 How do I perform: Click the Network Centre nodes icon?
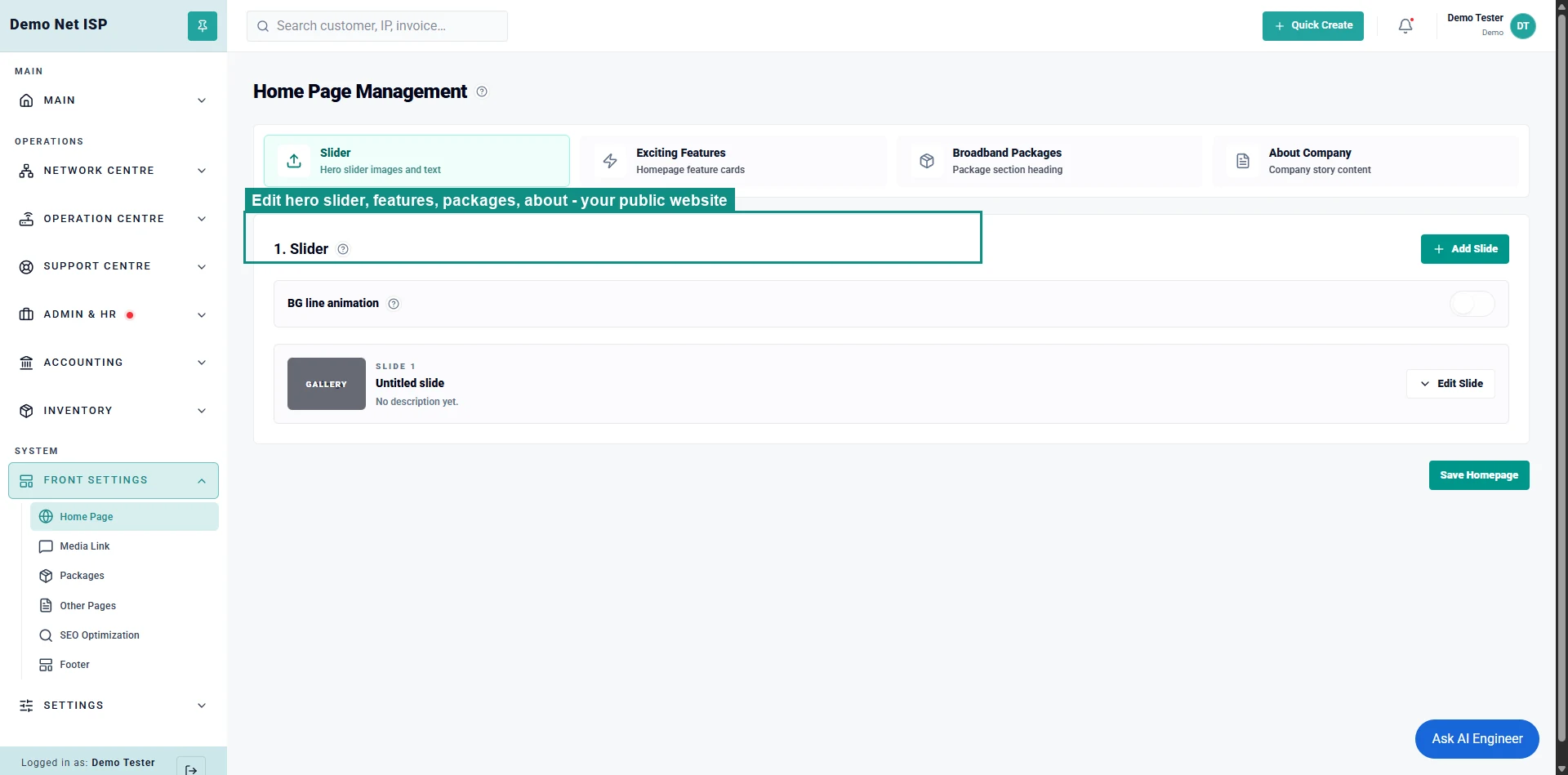[x=26, y=171]
